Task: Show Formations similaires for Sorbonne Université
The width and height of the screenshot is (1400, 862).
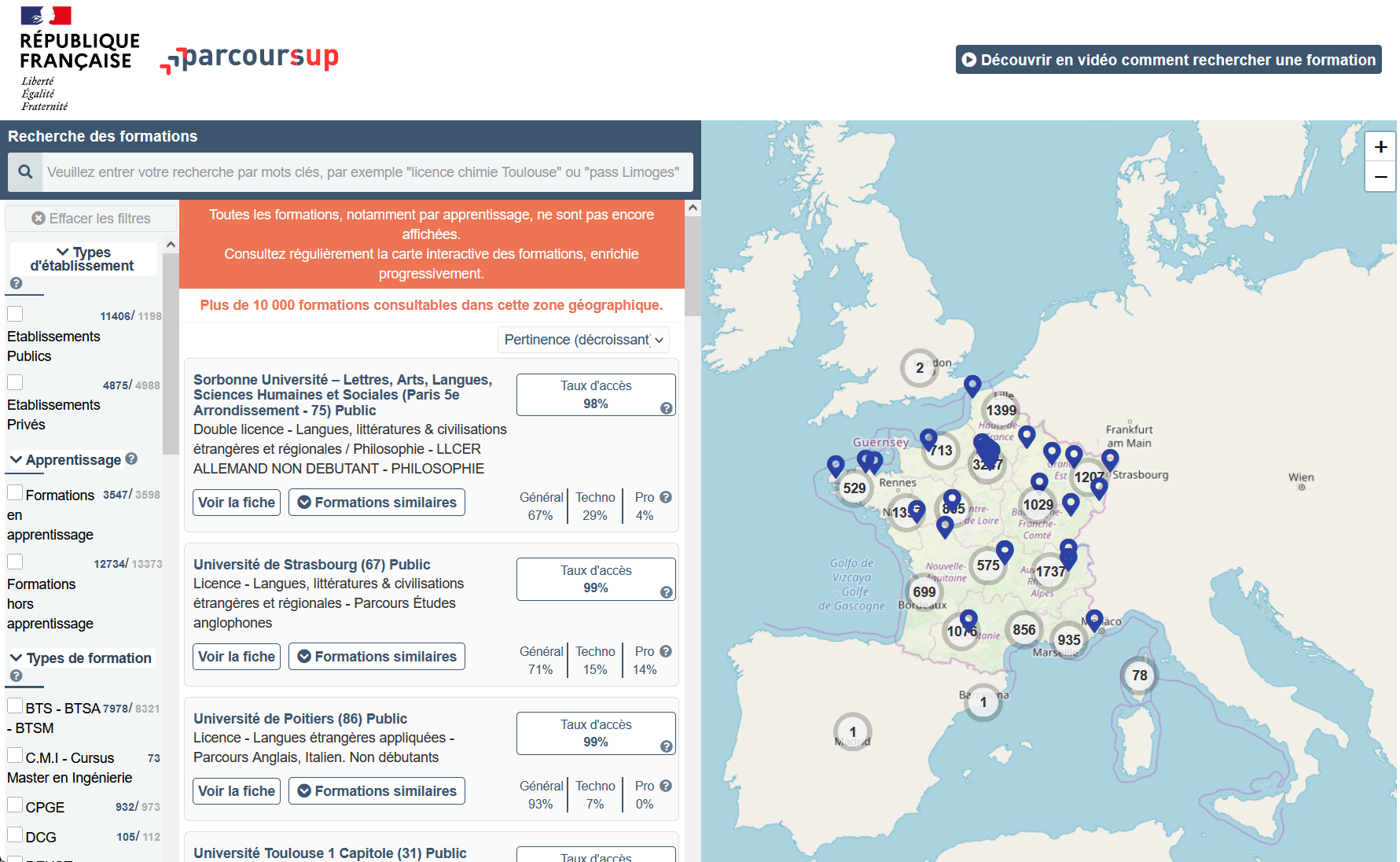Action: click(x=377, y=503)
